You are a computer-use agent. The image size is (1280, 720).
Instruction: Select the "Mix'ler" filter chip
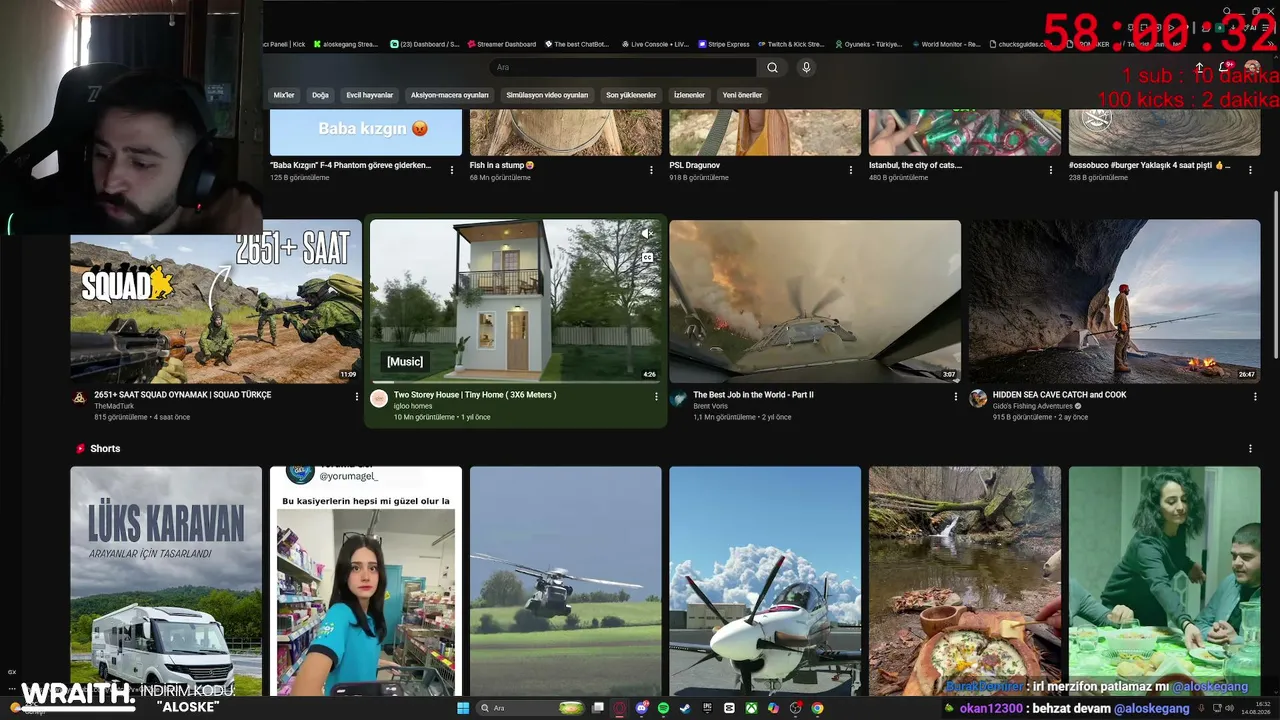pos(284,95)
